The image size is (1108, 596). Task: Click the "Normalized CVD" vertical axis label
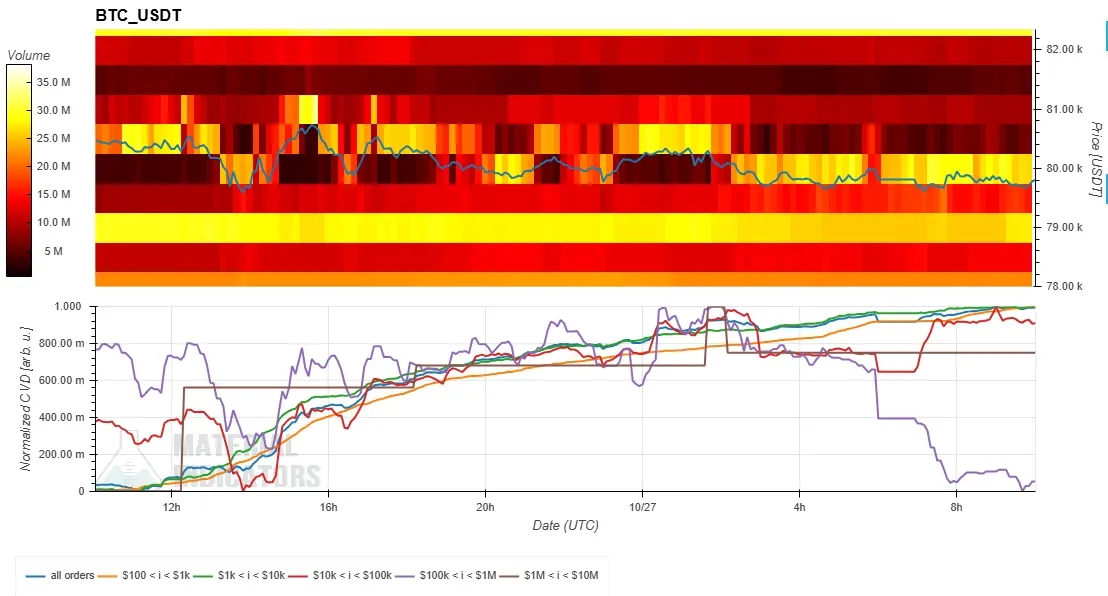tap(26, 399)
